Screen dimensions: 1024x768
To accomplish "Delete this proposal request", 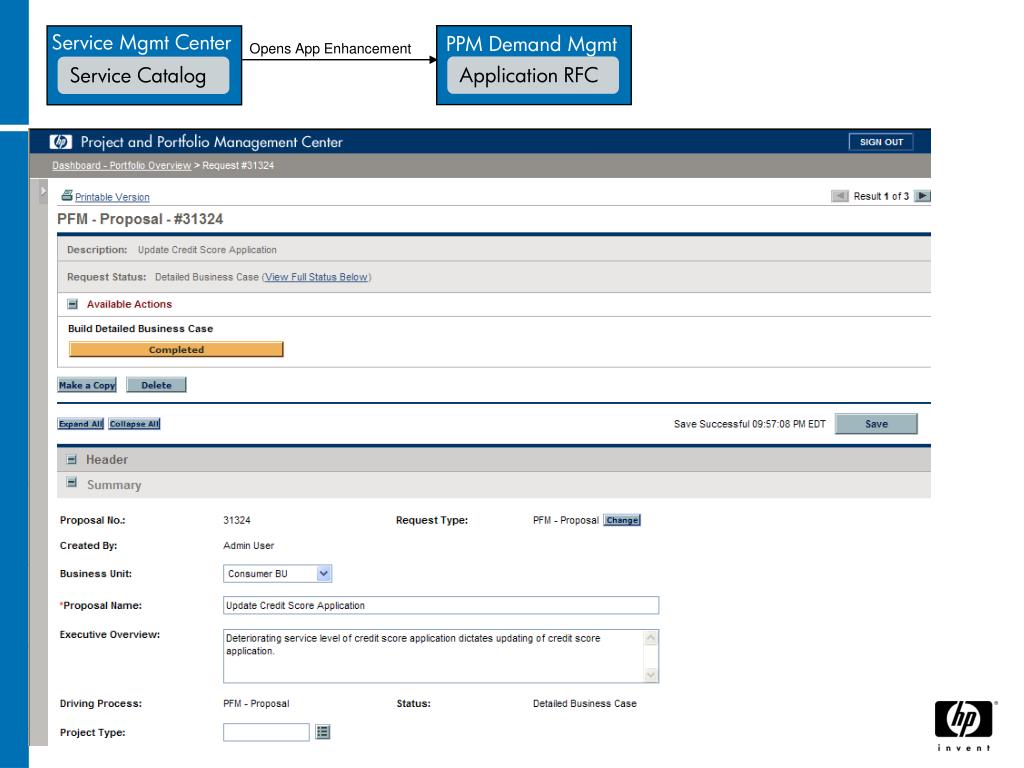I will (156, 385).
